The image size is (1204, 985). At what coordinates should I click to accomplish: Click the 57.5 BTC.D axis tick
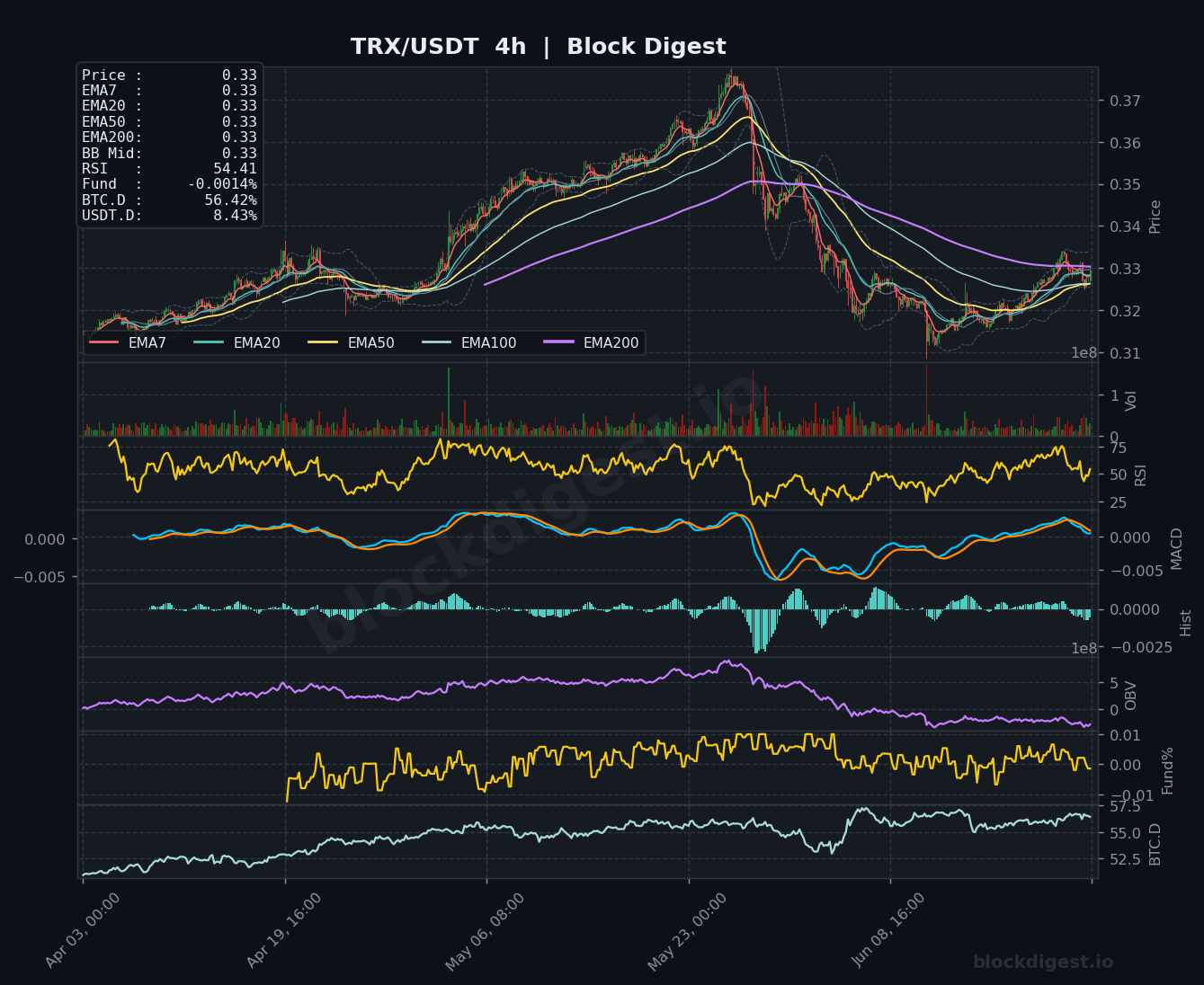[x=1125, y=807]
